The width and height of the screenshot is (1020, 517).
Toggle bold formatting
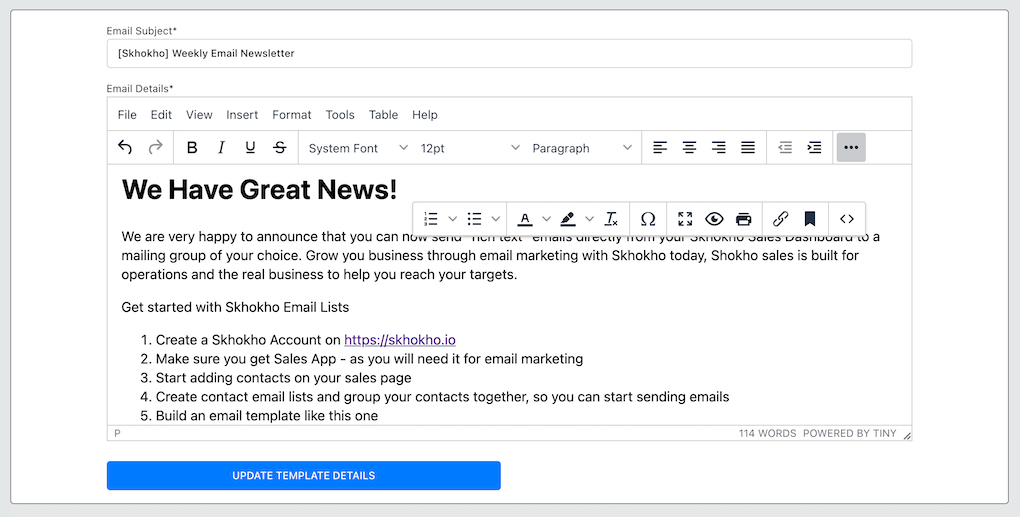tap(192, 148)
